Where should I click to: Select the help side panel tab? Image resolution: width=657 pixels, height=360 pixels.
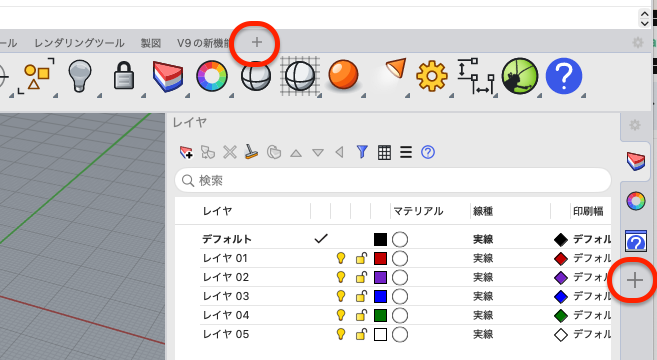(636, 241)
